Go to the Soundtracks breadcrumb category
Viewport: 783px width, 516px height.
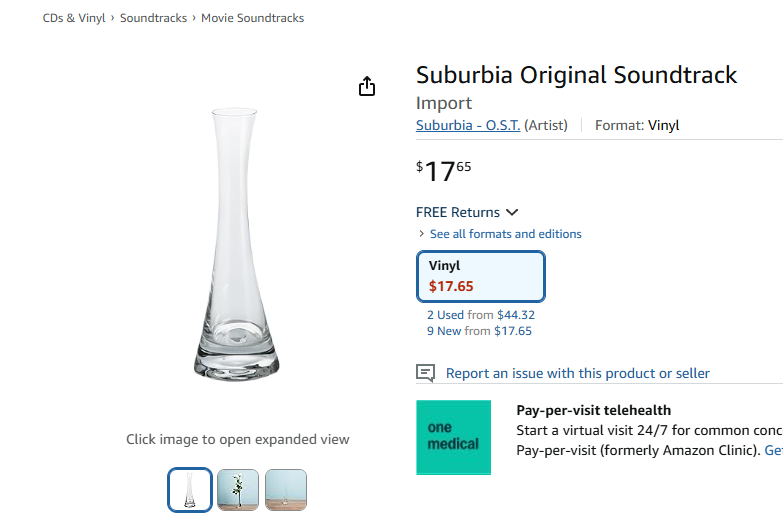pos(153,18)
